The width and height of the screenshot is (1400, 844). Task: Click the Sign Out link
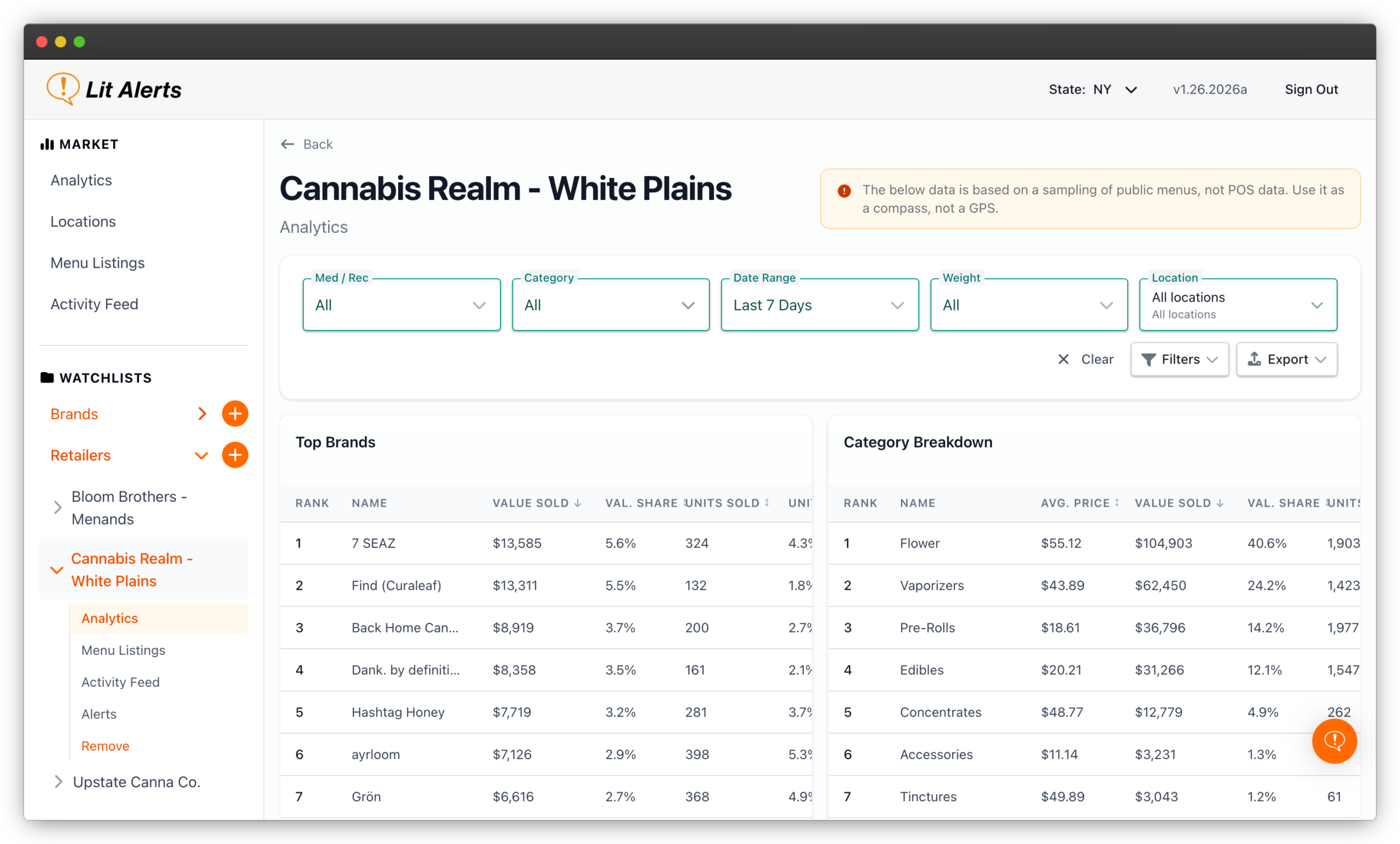(1311, 90)
